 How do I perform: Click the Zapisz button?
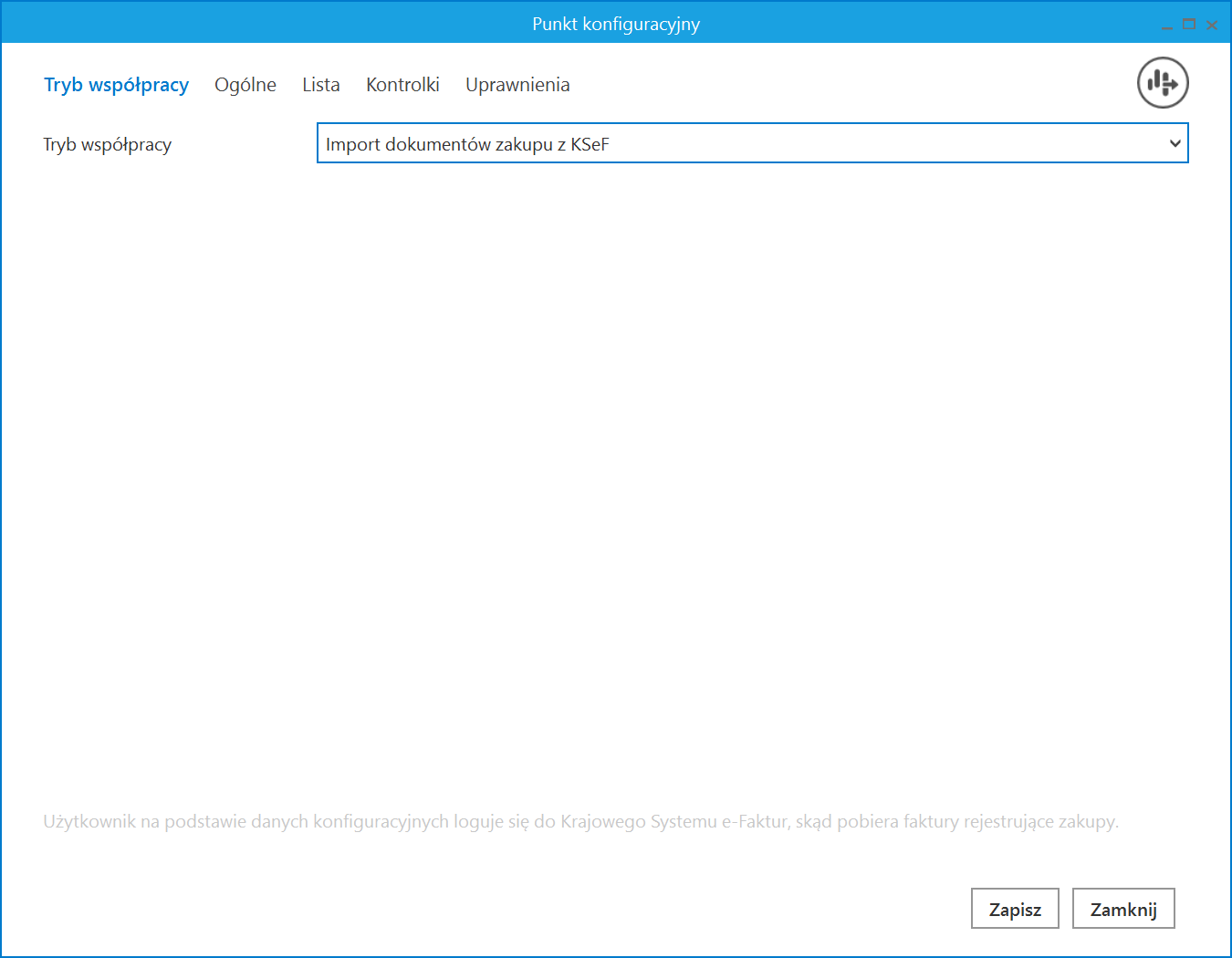click(1015, 909)
